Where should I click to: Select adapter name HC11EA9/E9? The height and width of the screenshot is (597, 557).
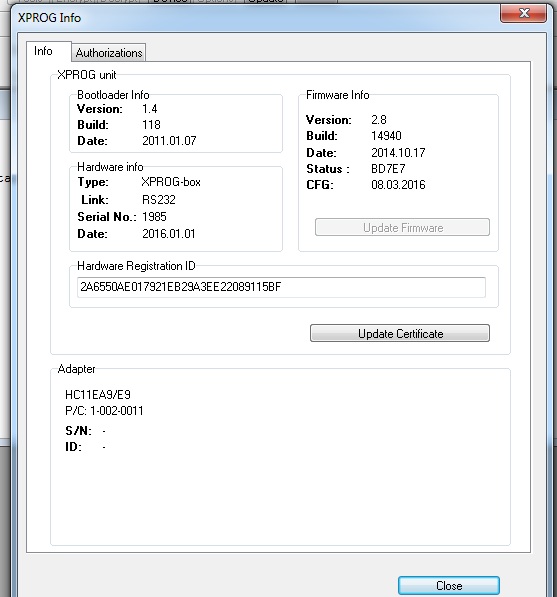click(x=98, y=394)
